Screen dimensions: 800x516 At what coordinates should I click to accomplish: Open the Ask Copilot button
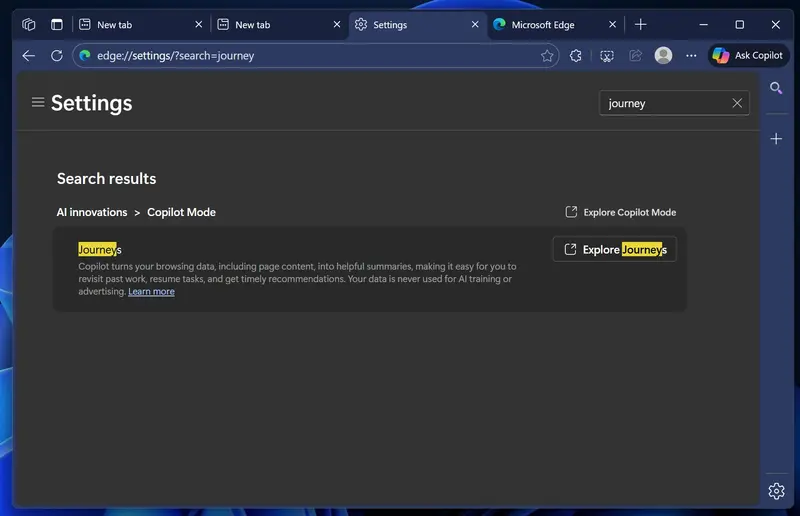tap(748, 56)
